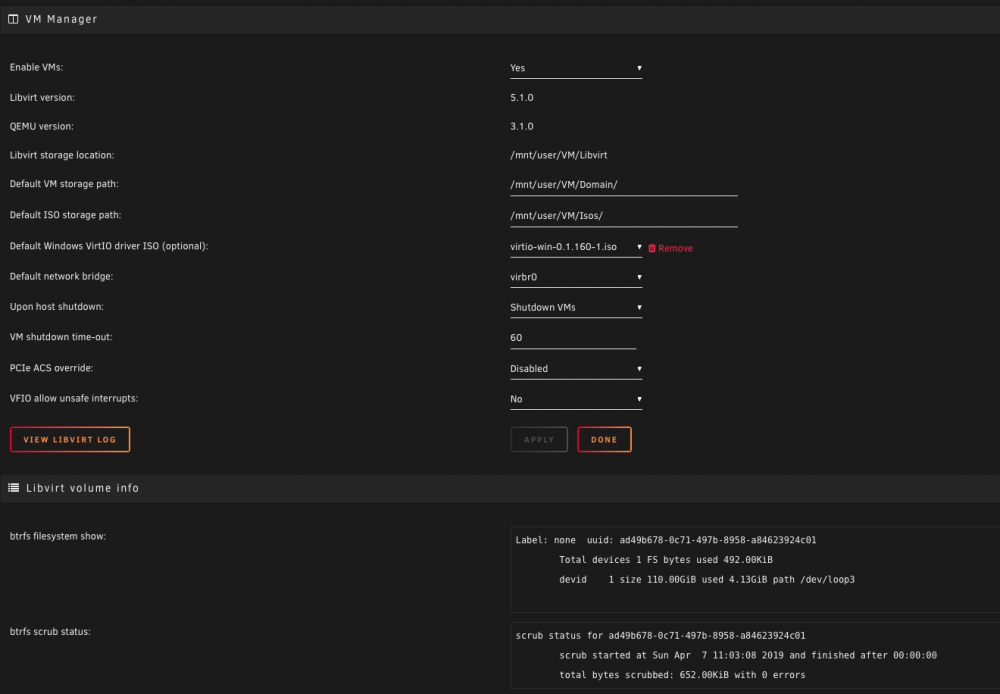Open the PCIe ACS override dropdown
Viewport: 1000px width, 694px height.
tap(576, 369)
